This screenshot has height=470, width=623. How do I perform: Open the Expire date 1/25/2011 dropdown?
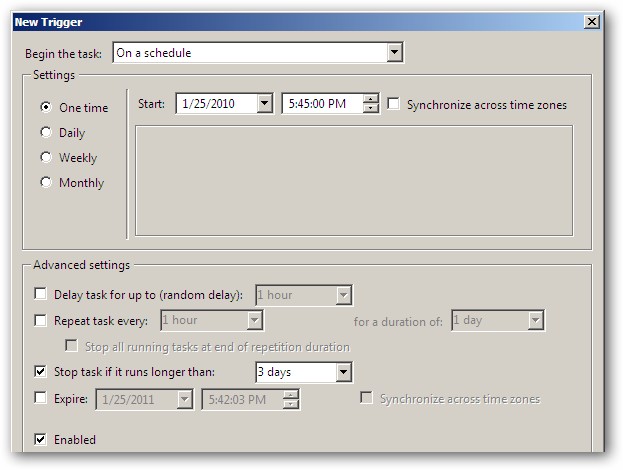point(184,399)
